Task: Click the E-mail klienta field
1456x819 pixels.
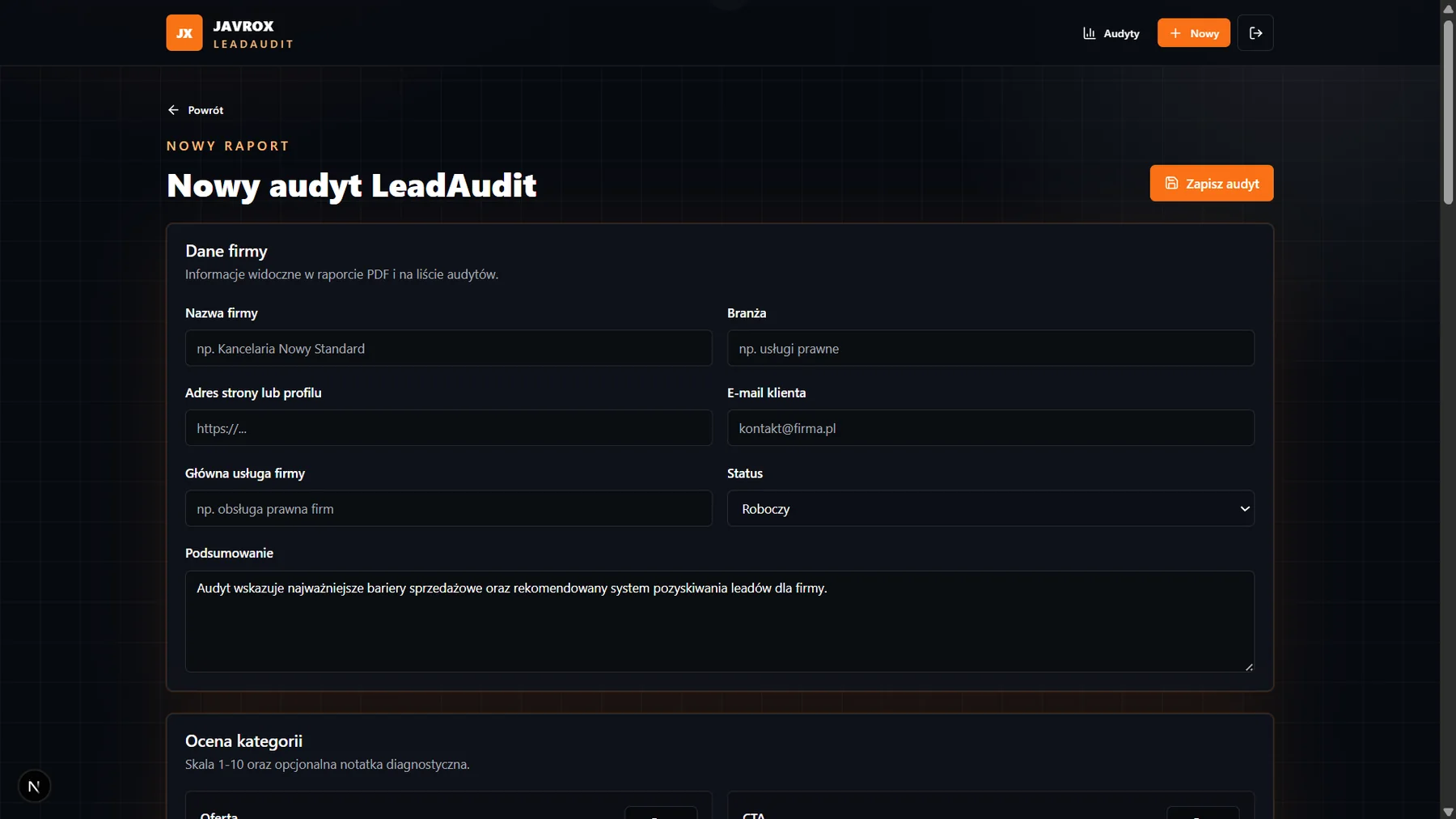Action: coord(990,428)
